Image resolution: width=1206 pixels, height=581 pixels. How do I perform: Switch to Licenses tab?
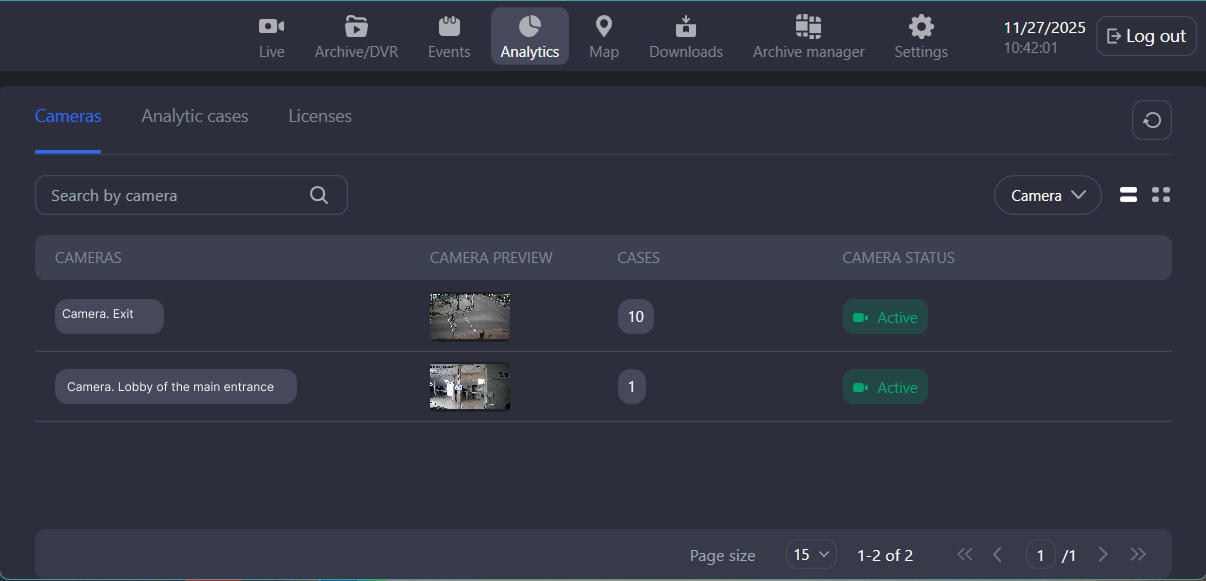320,116
